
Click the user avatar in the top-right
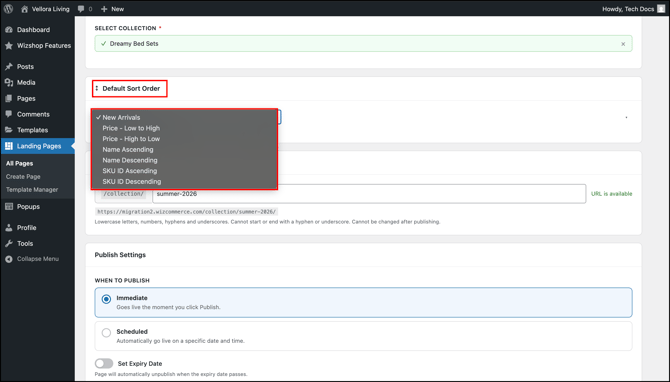pyautogui.click(x=661, y=9)
